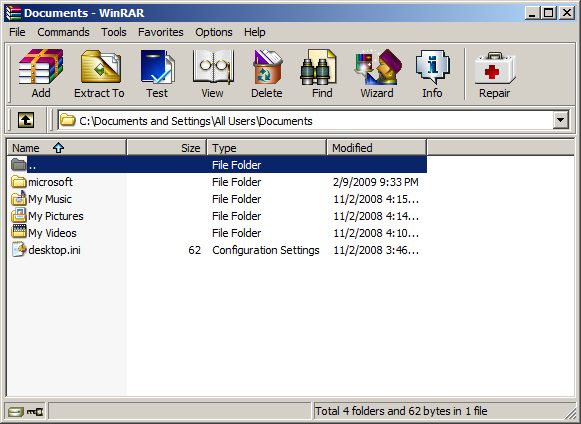Click the desktop.ini file icon
The height and width of the screenshot is (424, 581).
19,249
